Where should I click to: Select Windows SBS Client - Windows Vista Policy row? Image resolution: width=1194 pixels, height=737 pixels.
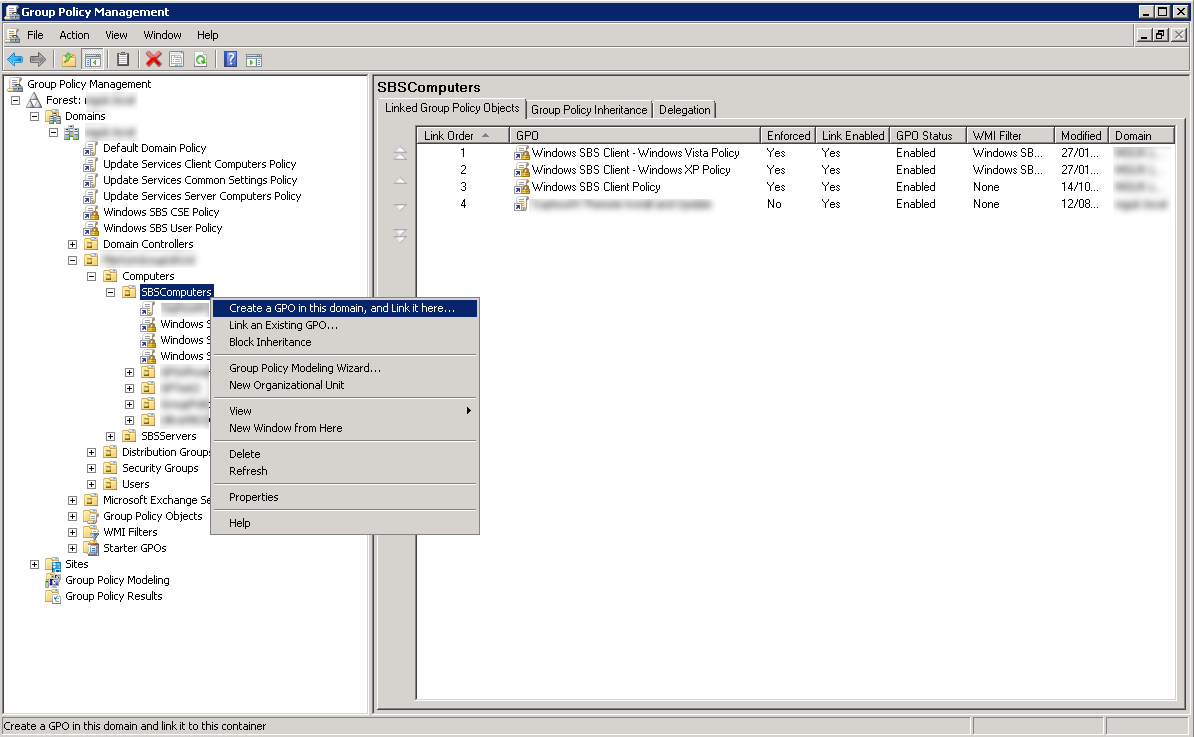pyautogui.click(x=795, y=153)
